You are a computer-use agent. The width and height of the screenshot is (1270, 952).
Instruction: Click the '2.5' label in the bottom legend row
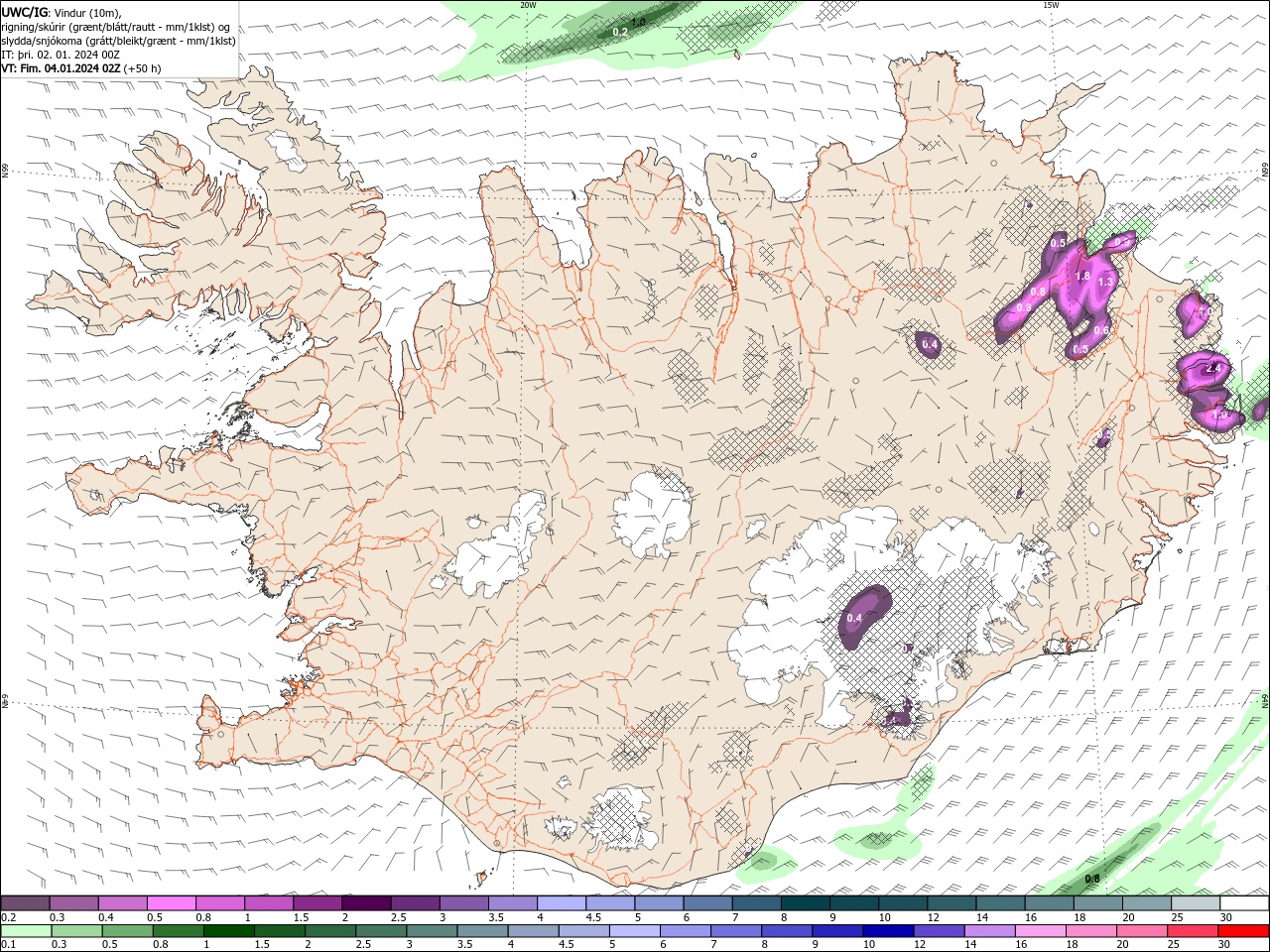point(364,945)
